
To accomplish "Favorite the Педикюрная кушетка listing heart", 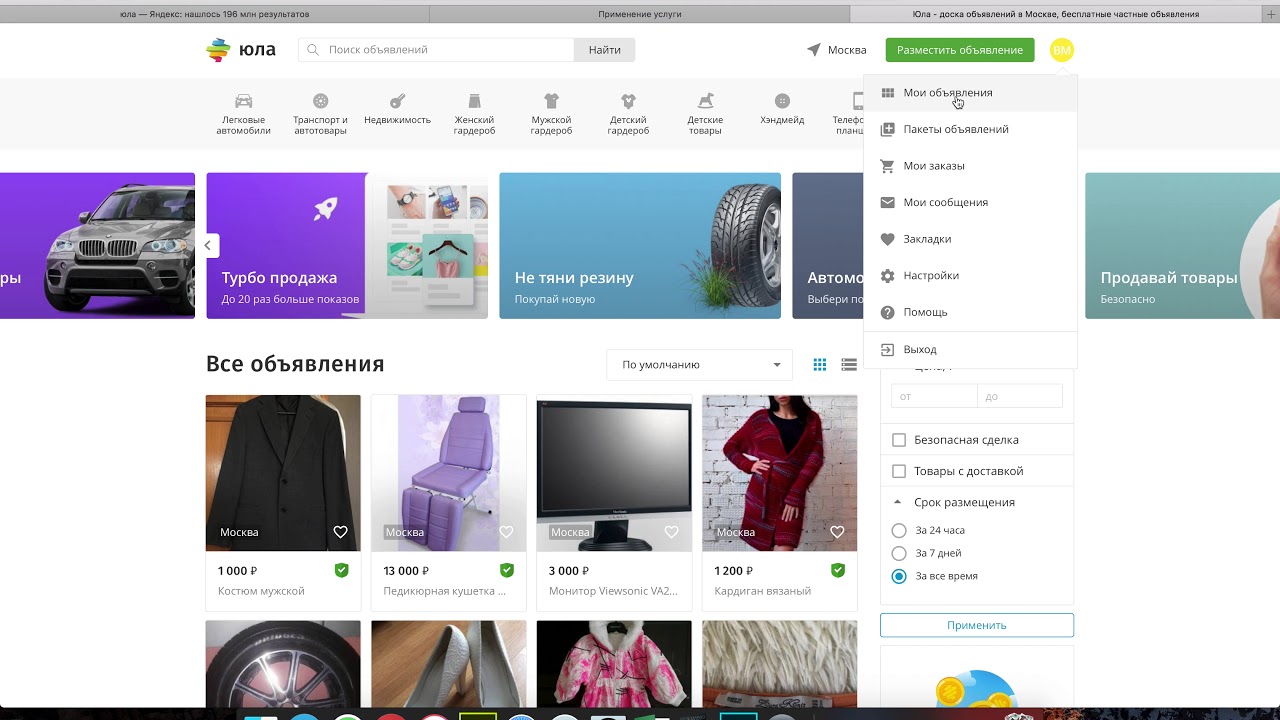I will pyautogui.click(x=506, y=532).
